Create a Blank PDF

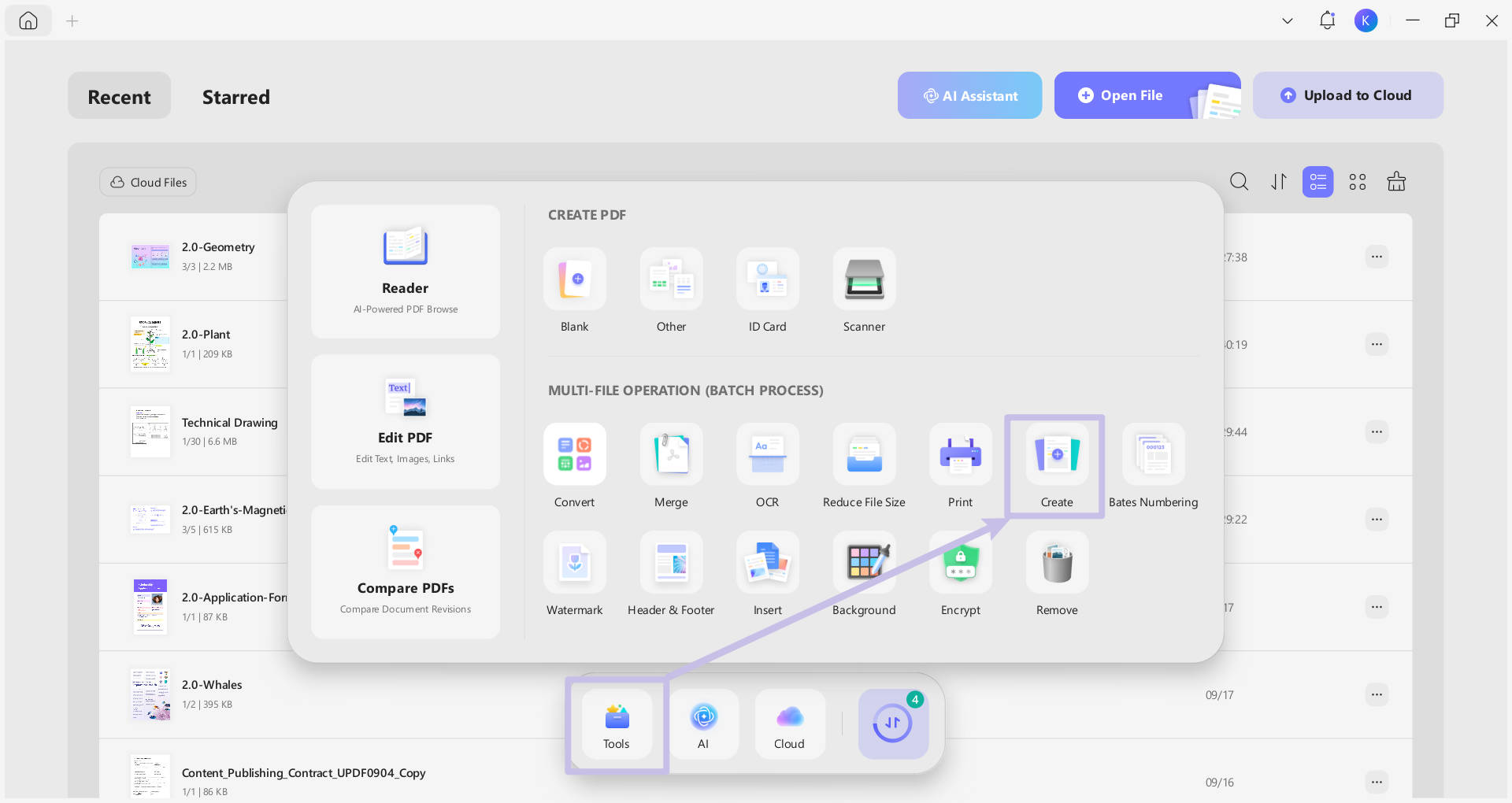(575, 279)
